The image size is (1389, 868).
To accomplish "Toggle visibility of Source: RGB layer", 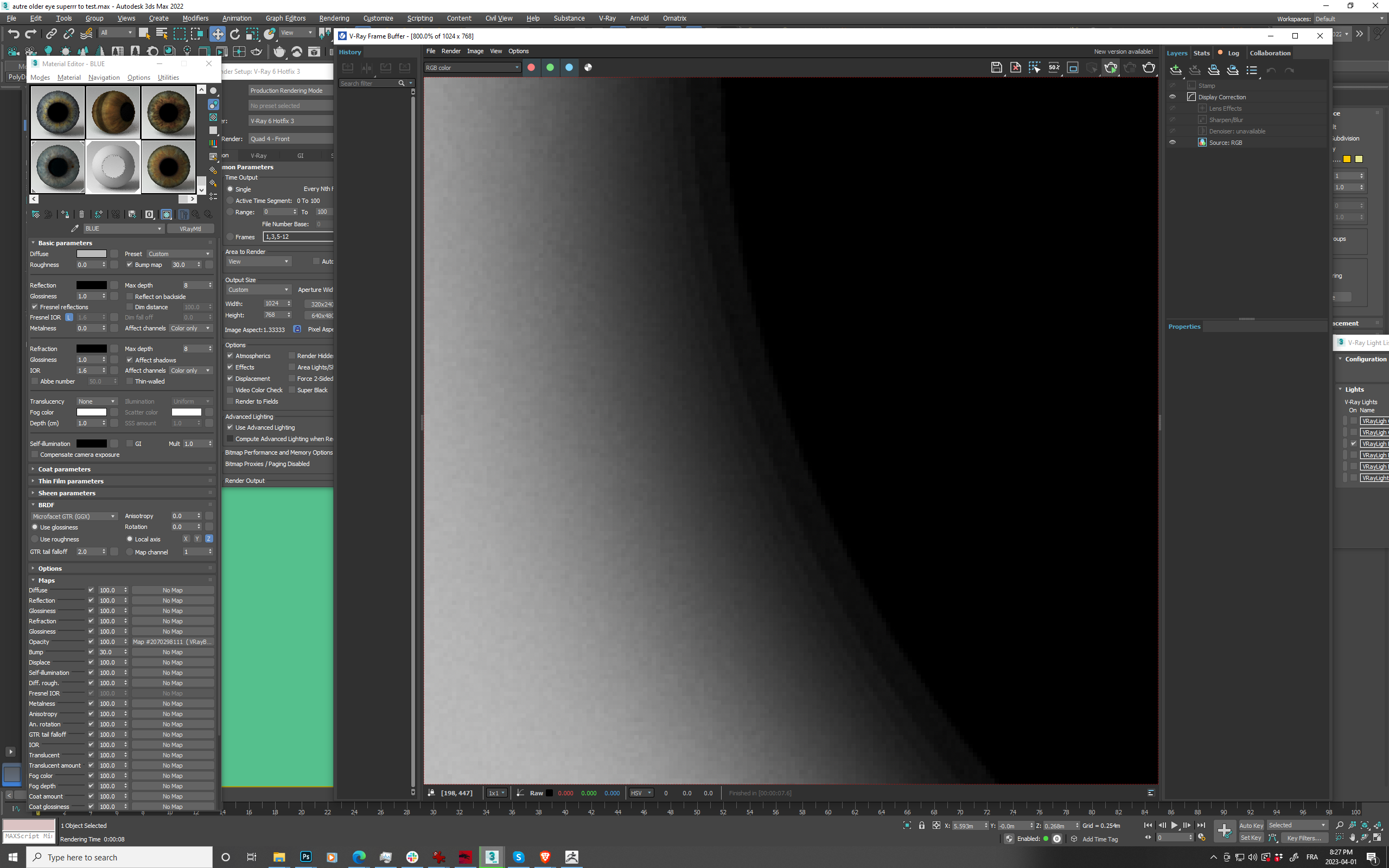I will click(x=1173, y=142).
